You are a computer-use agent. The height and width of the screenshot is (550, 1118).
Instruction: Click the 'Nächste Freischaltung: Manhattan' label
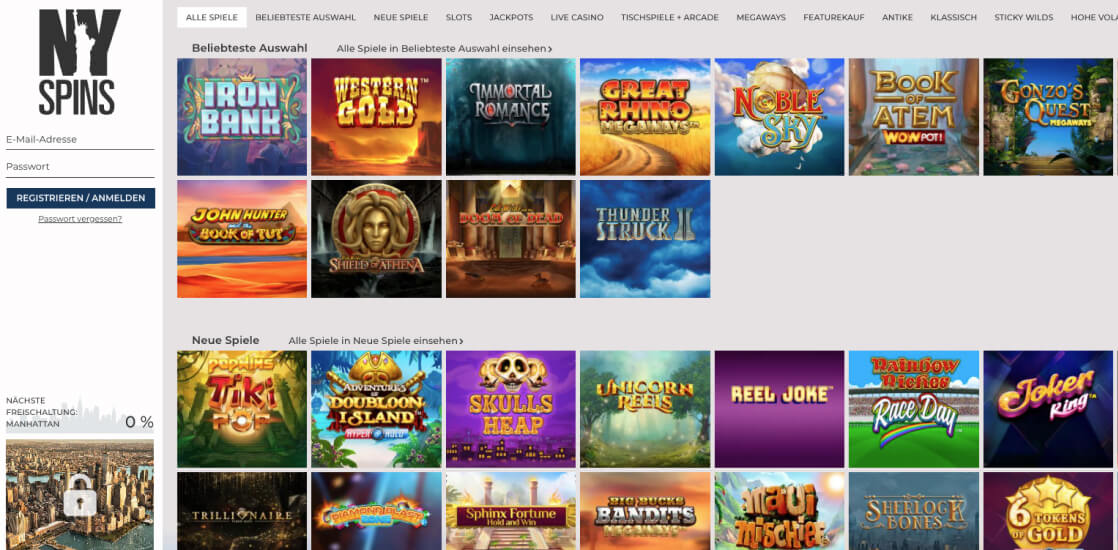(x=41, y=412)
